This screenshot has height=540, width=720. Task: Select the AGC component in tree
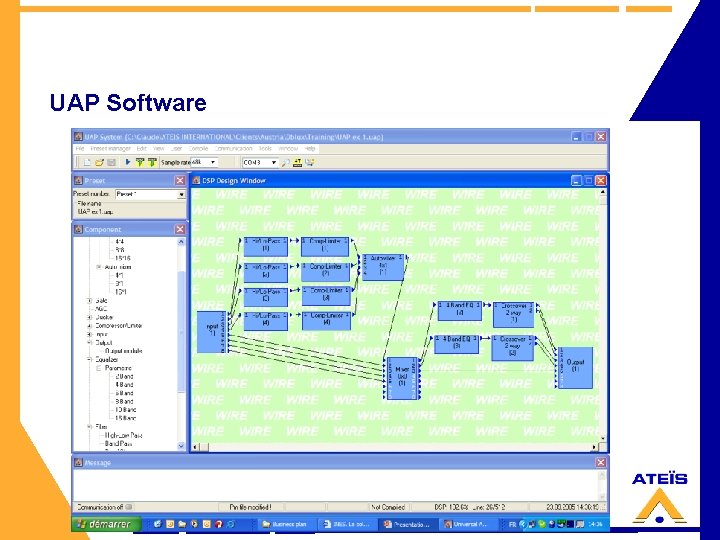pyautogui.click(x=101, y=309)
